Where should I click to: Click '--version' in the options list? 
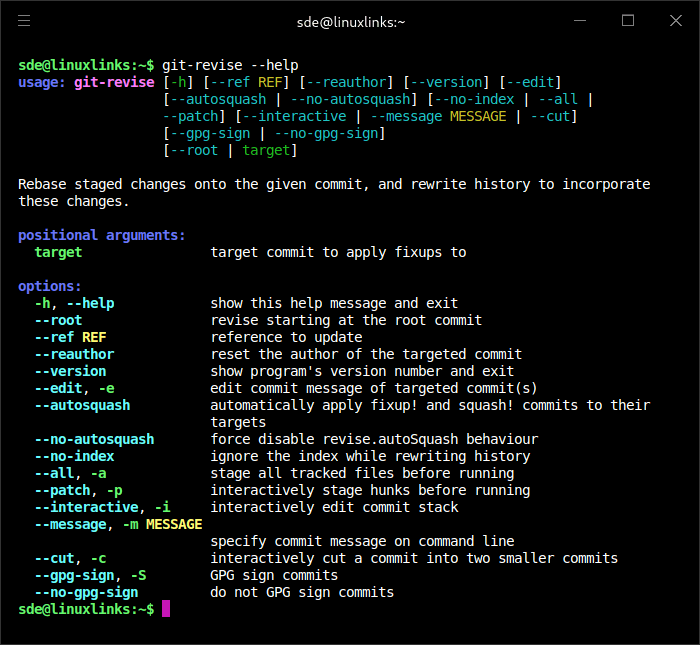pyautogui.click(x=71, y=371)
